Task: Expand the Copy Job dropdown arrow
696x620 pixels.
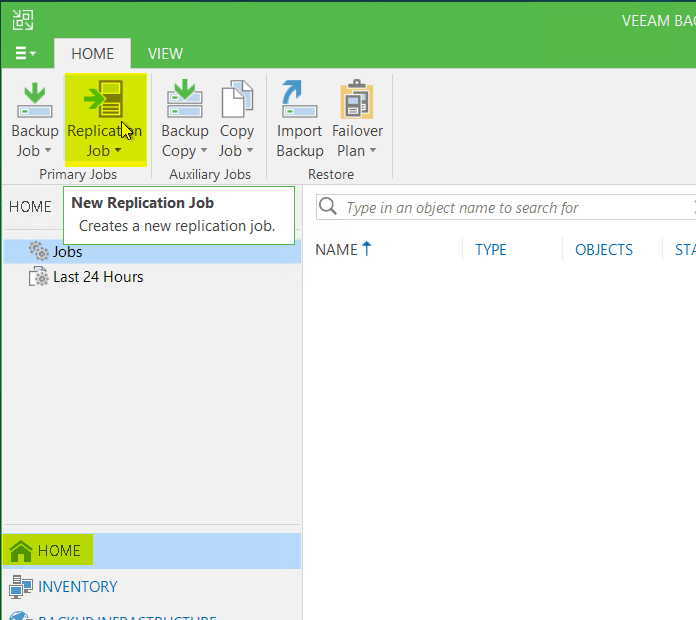Action: pyautogui.click(x=250, y=150)
